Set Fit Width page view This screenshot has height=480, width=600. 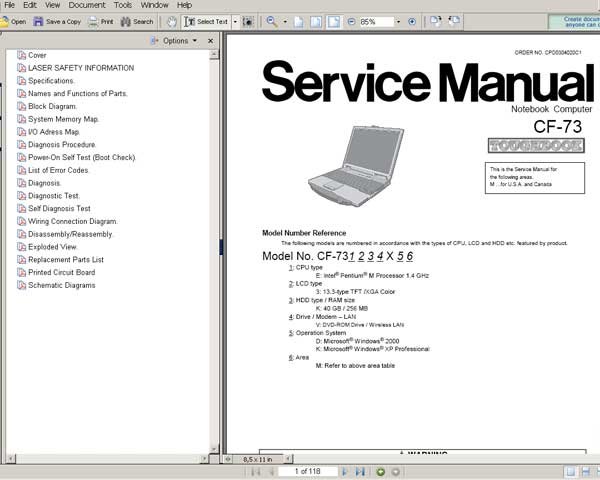334,22
